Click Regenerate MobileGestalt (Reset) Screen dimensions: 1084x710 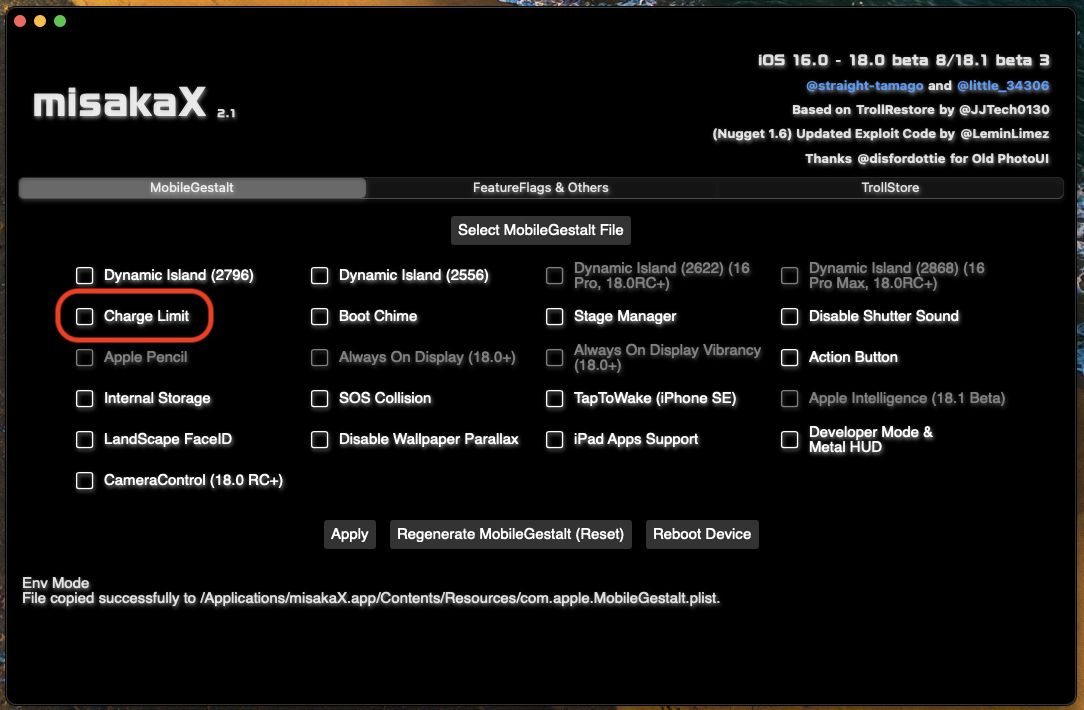click(x=511, y=534)
